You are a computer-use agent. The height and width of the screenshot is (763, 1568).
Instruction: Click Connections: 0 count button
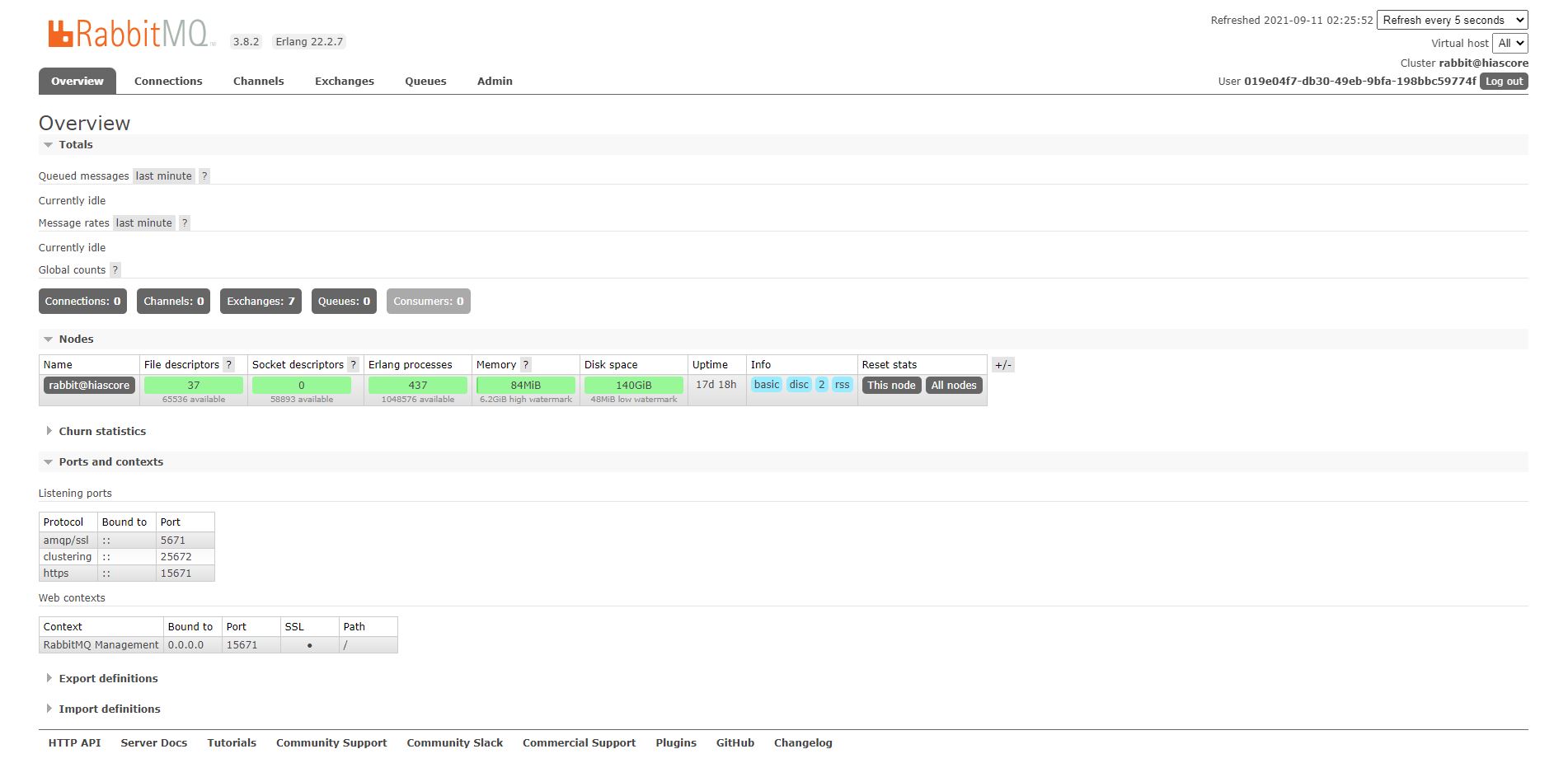click(82, 301)
